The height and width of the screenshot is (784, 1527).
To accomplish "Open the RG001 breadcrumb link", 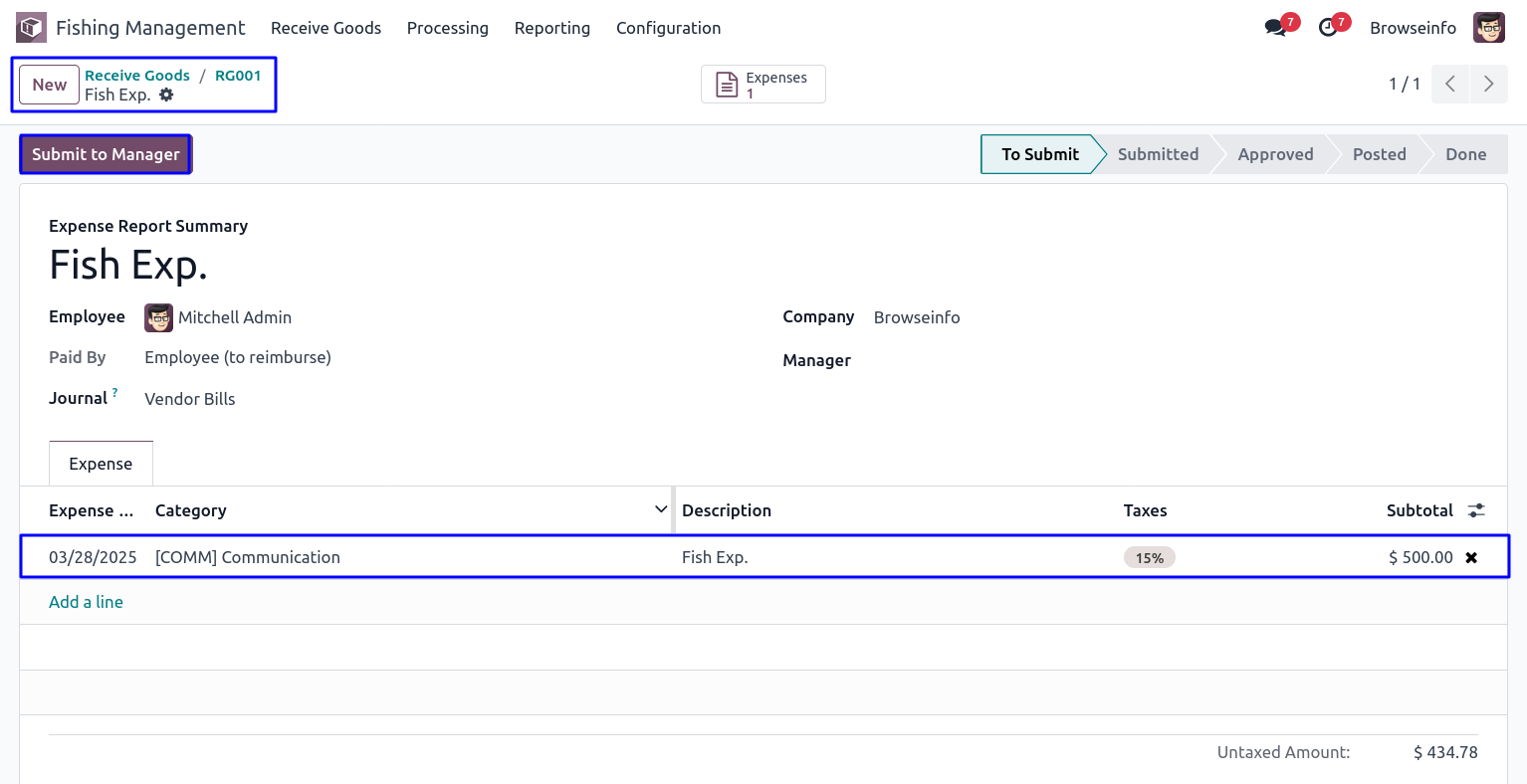I will [x=238, y=76].
